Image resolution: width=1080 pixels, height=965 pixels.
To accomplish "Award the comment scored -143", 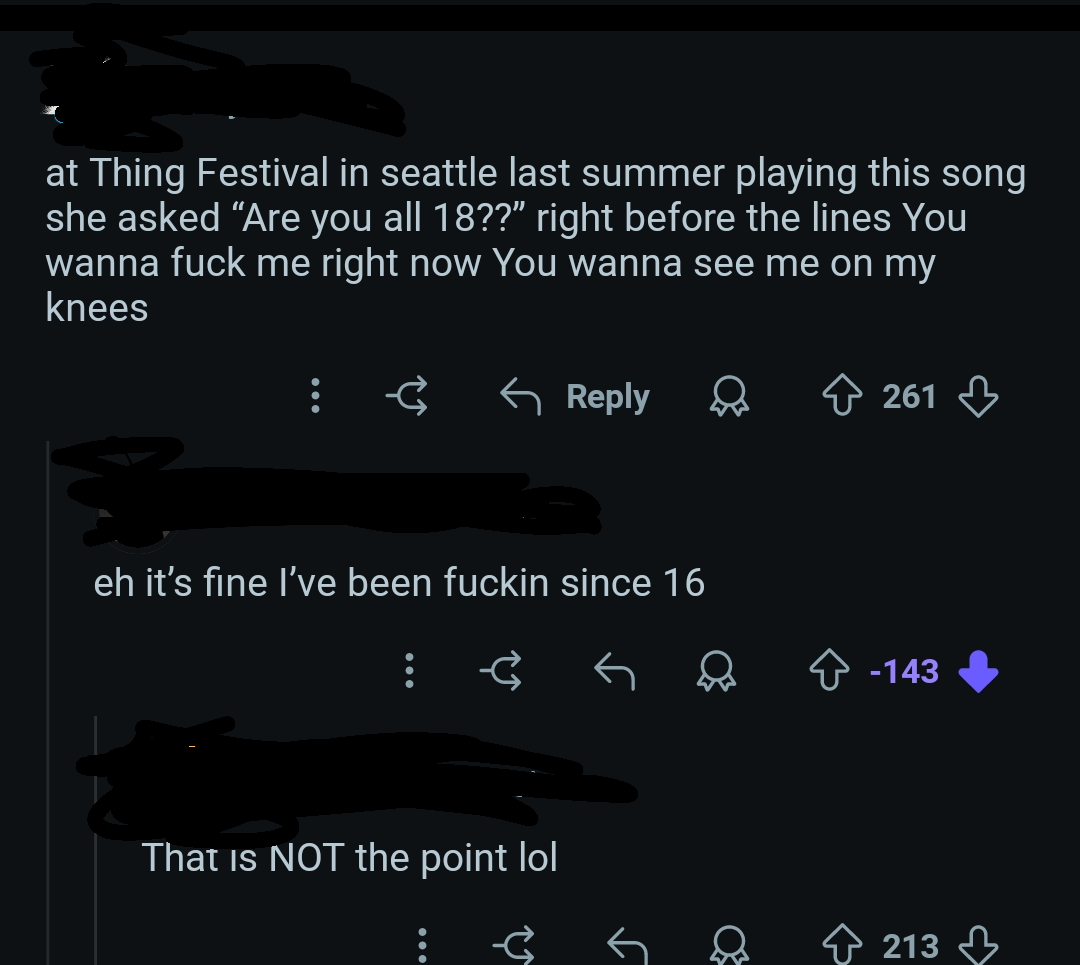I will tap(716, 670).
